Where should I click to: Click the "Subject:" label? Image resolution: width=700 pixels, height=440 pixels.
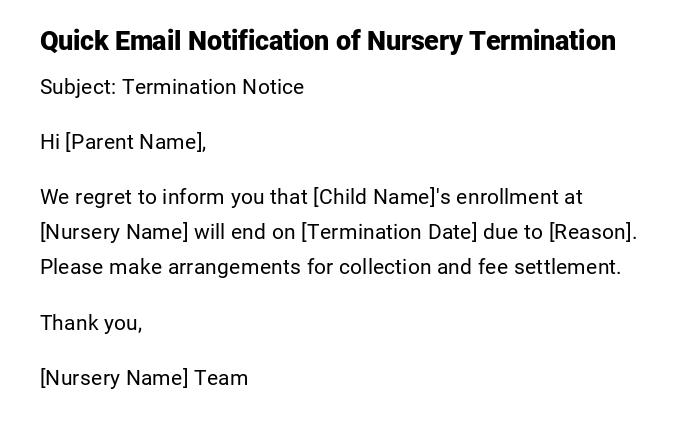point(78,87)
